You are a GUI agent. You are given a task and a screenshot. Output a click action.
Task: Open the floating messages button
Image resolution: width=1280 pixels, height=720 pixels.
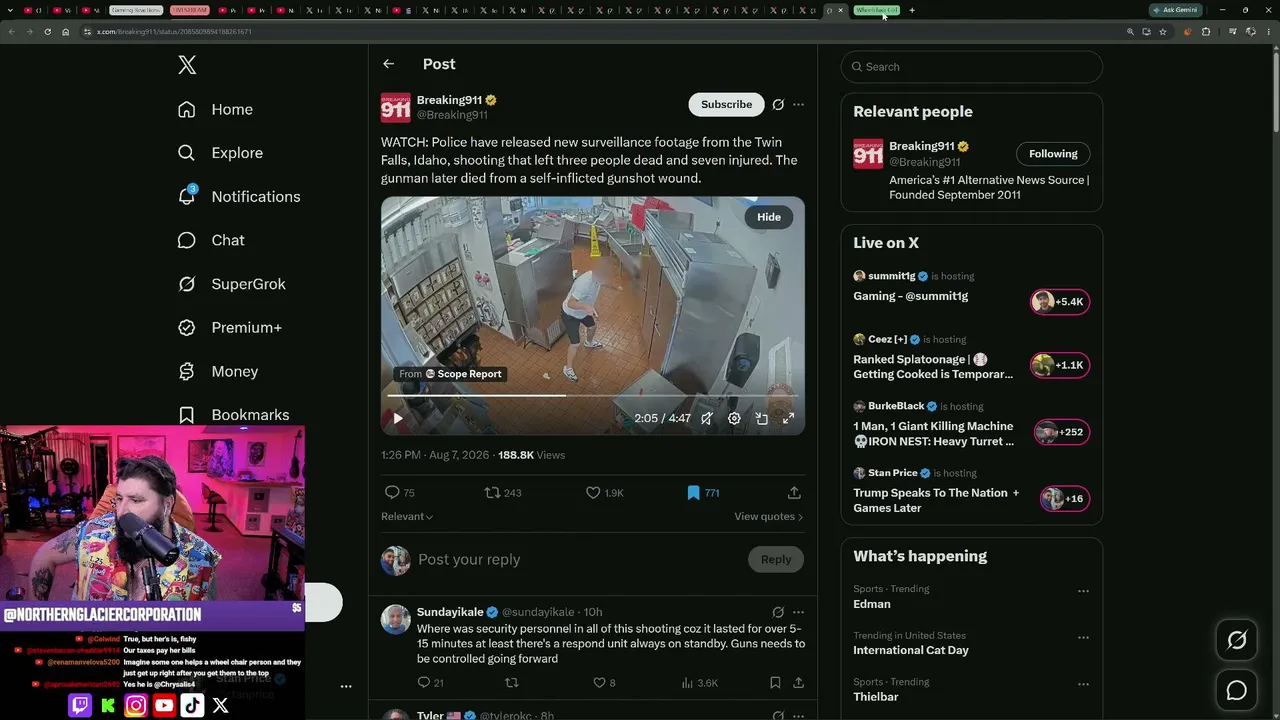[x=1237, y=691]
